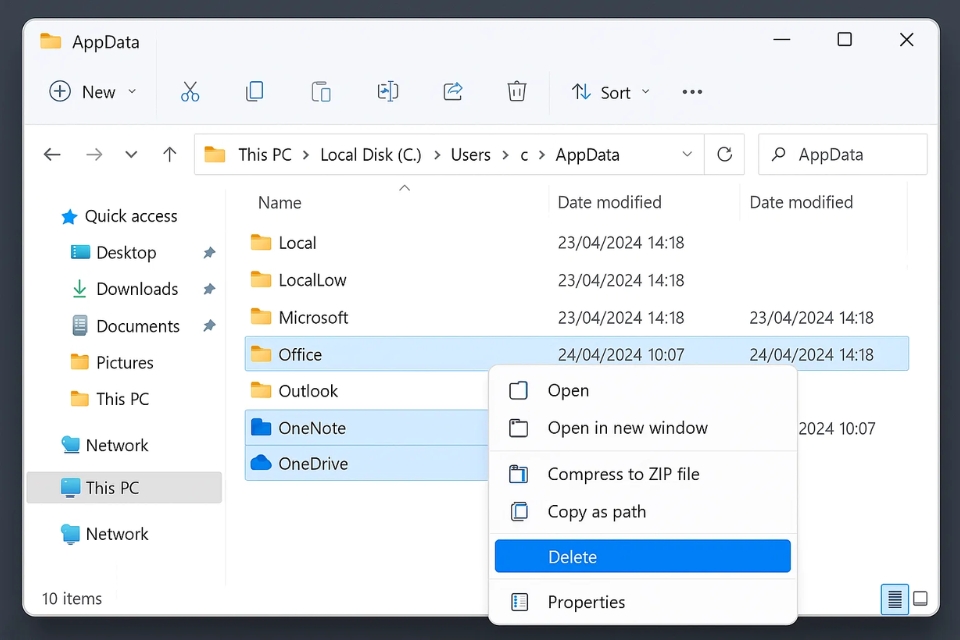Go up one folder level
Screen dimensions: 960x640
pyautogui.click(x=169, y=154)
